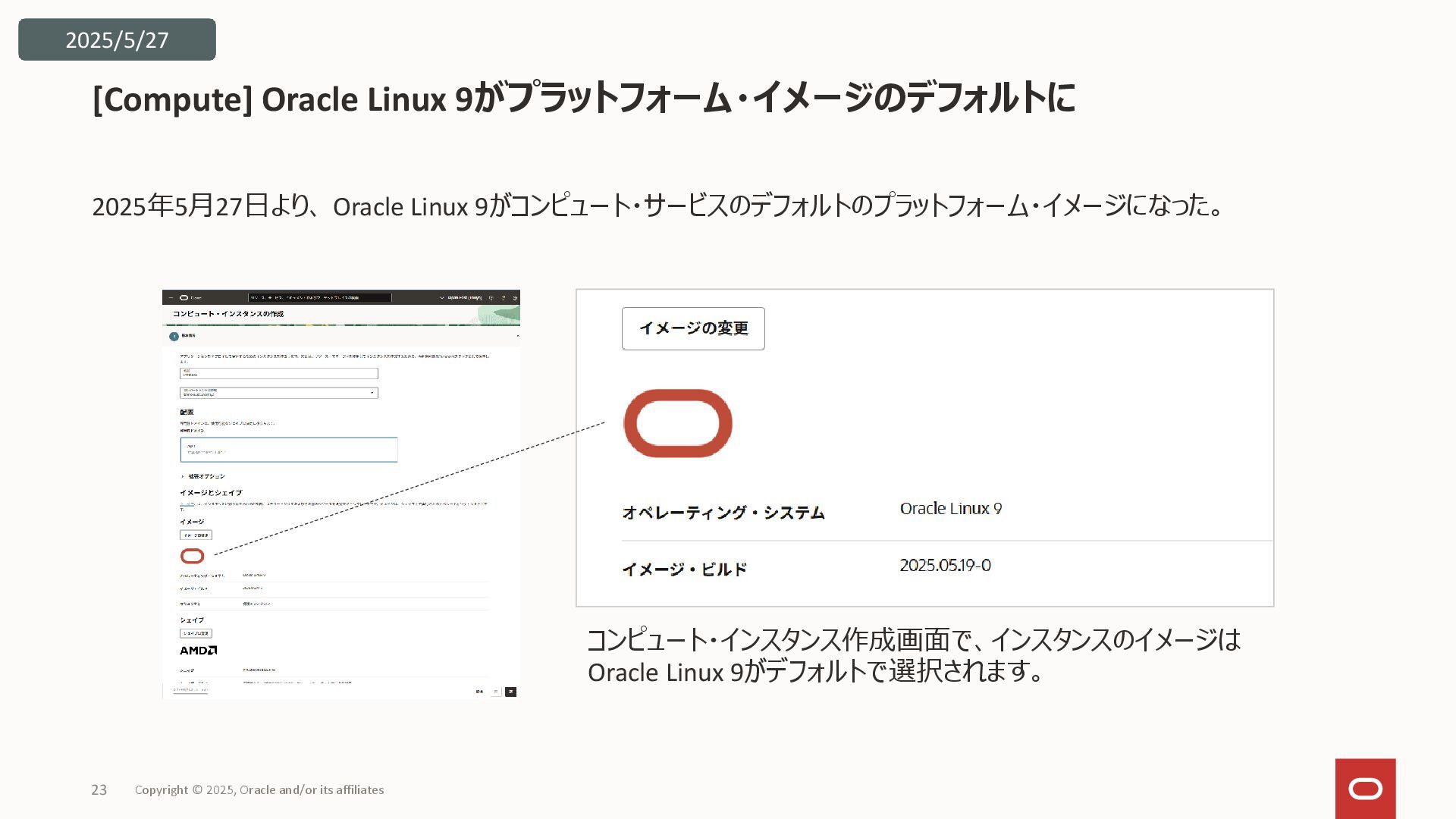
Task: Collapse the basic information section chevron
Action: coord(517,336)
